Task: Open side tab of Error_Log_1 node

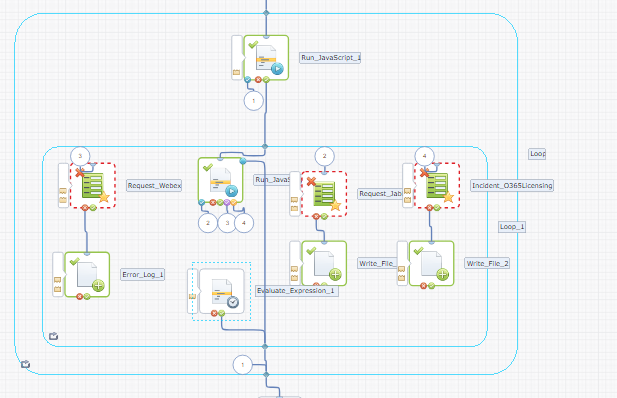Action: pyautogui.click(x=58, y=274)
